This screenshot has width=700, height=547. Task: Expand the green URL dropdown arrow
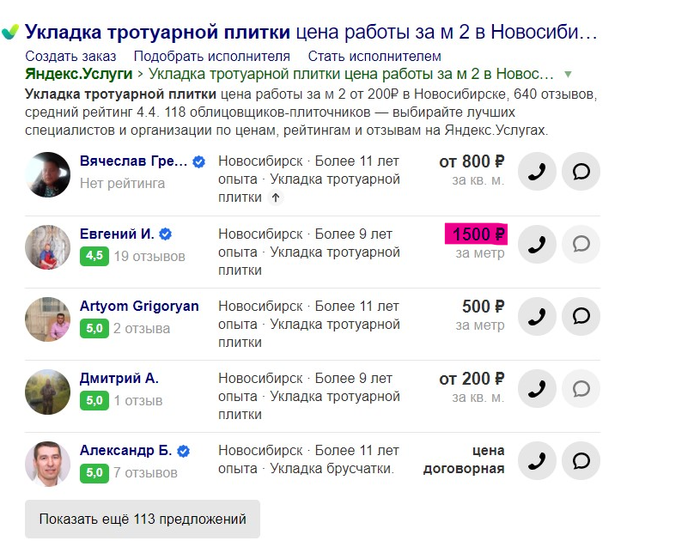click(x=568, y=75)
